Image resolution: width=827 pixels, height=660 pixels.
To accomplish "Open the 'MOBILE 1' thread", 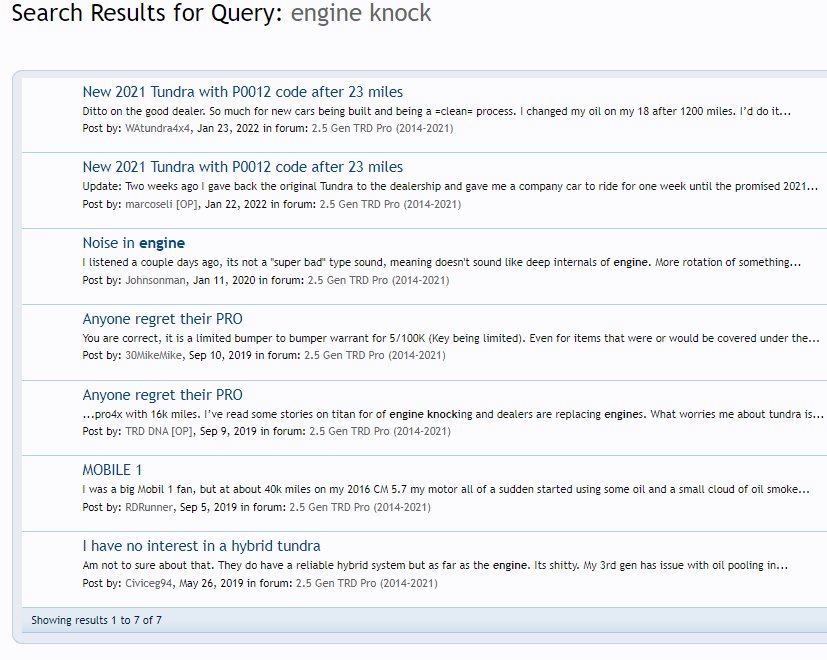I will (x=112, y=470).
